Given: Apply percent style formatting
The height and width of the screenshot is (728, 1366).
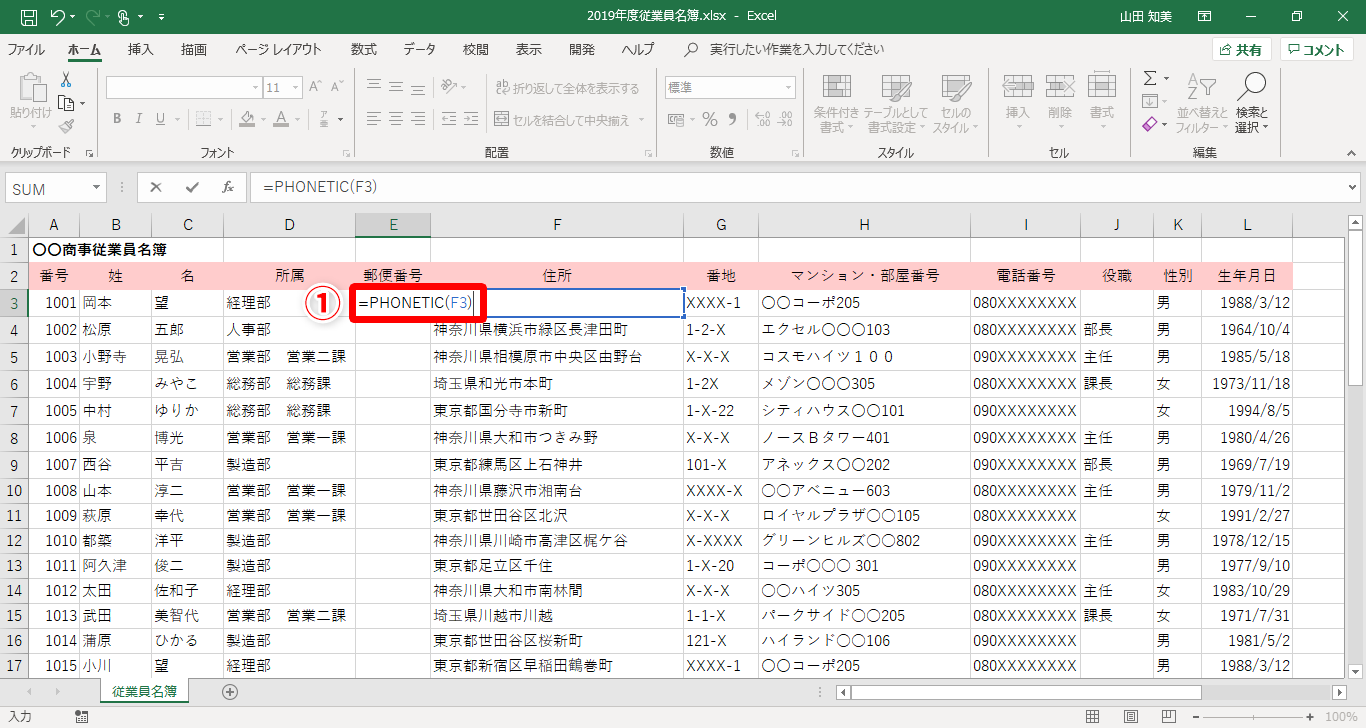Looking at the screenshot, I should 710,120.
